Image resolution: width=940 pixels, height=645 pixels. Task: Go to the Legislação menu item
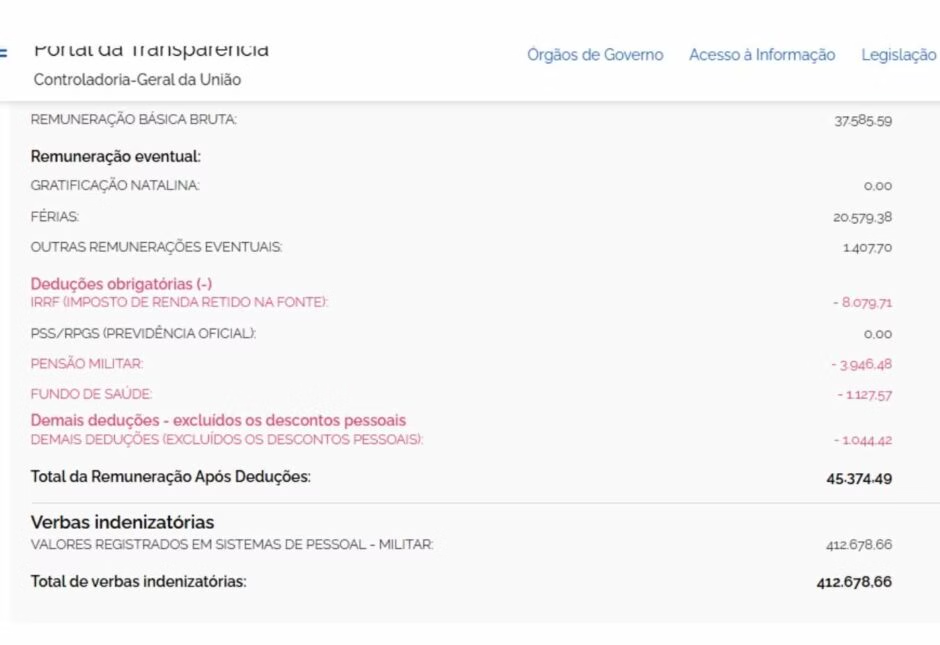(x=898, y=55)
